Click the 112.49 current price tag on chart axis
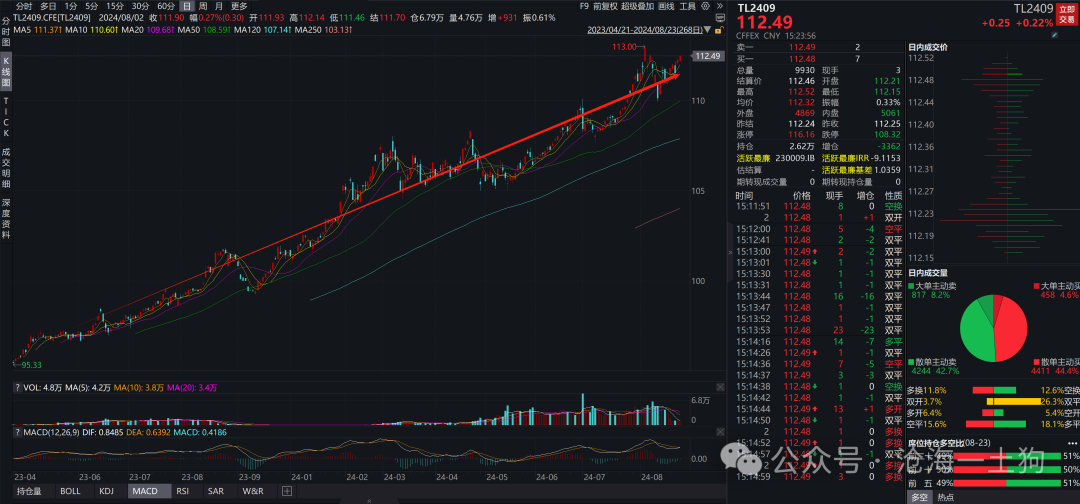Screen dimensions: 1080x504 708,56
